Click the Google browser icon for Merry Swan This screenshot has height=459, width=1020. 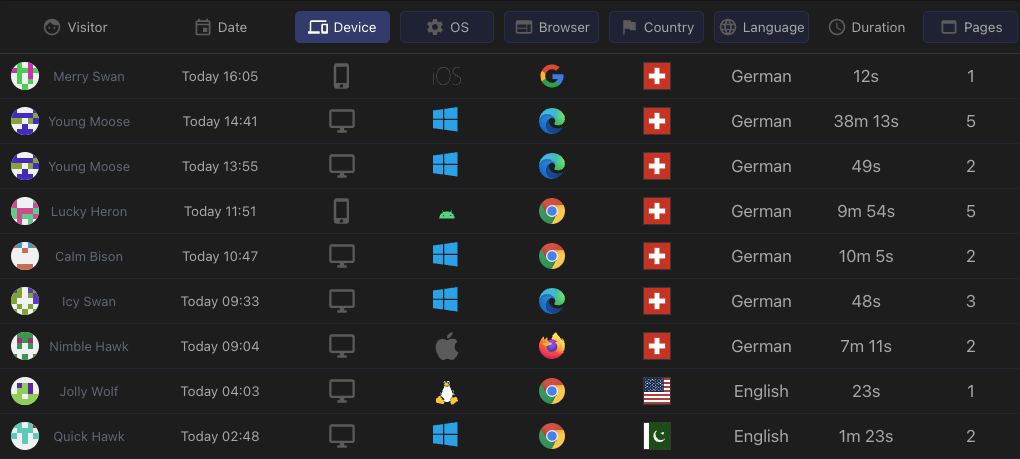[x=552, y=76]
